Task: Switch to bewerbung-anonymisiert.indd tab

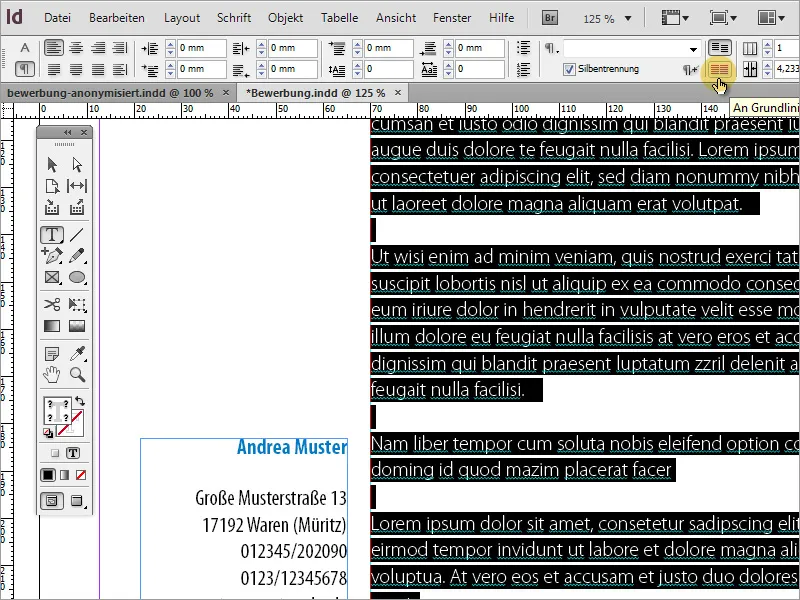Action: coord(110,93)
